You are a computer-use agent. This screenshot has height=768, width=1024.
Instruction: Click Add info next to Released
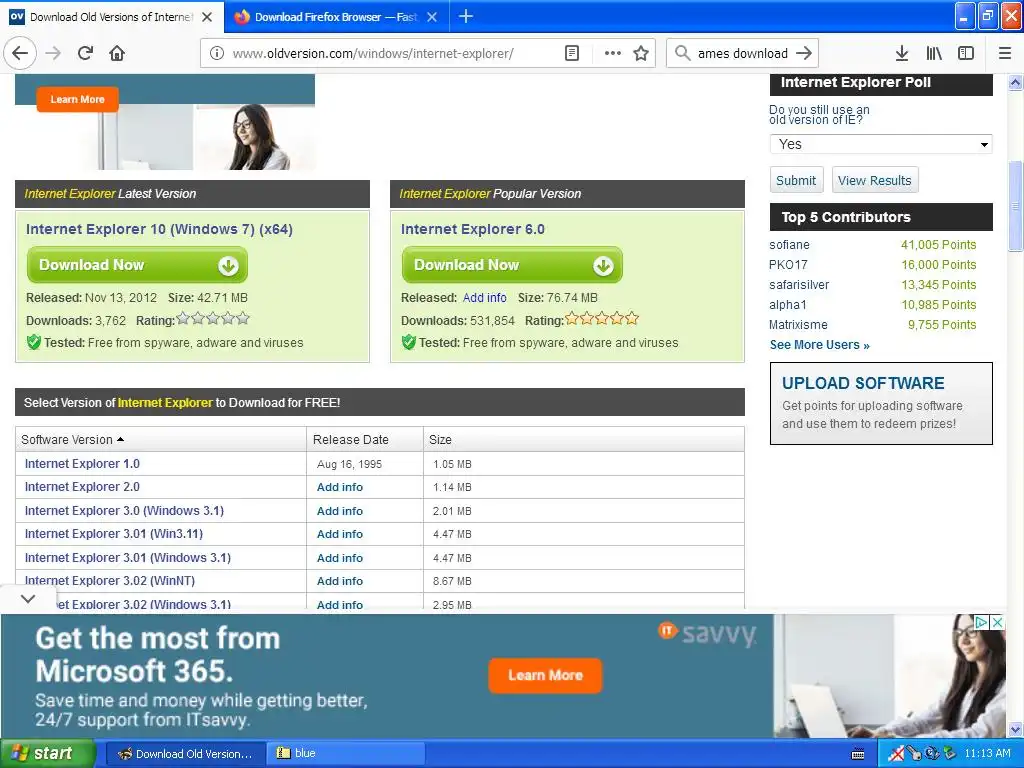click(484, 298)
